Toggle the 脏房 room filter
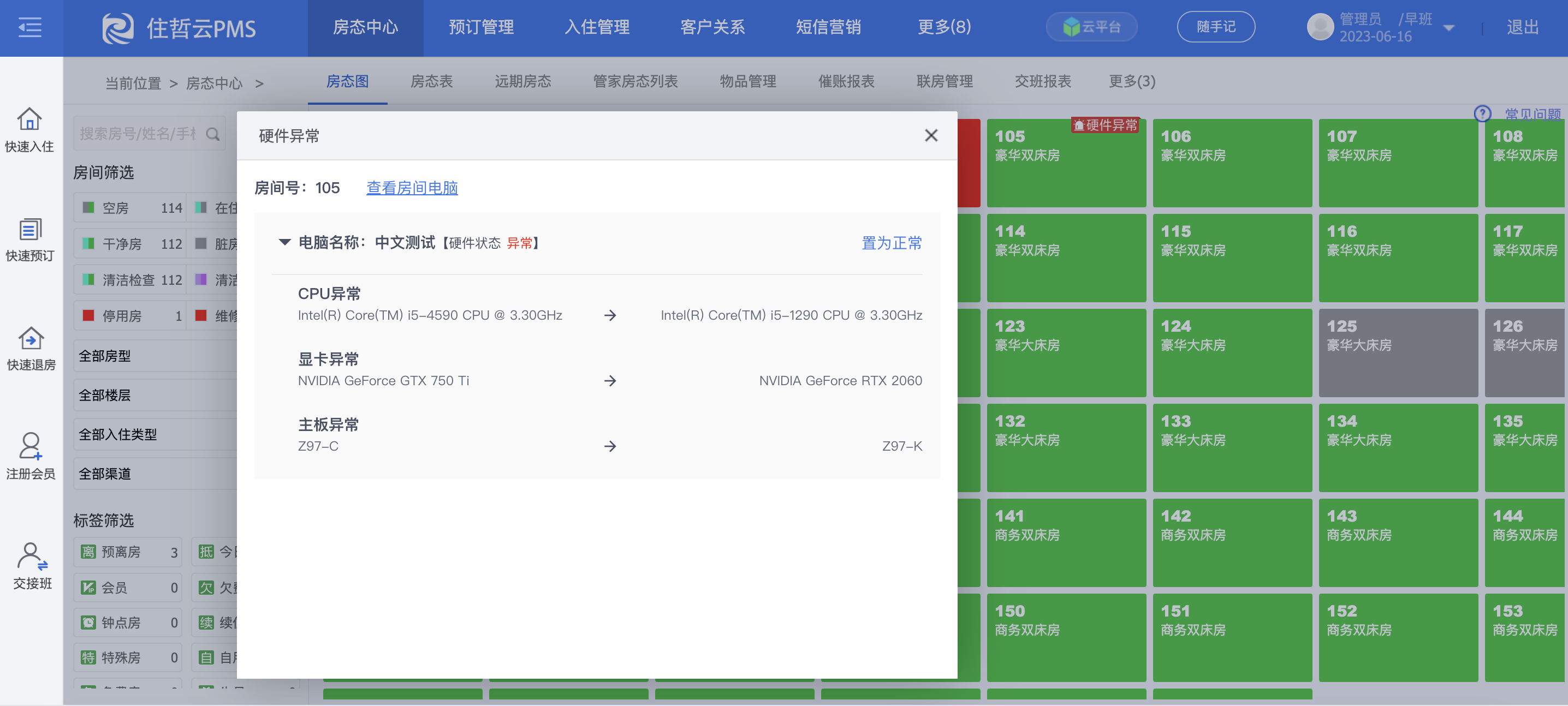This screenshot has width=1568, height=706. tap(213, 244)
